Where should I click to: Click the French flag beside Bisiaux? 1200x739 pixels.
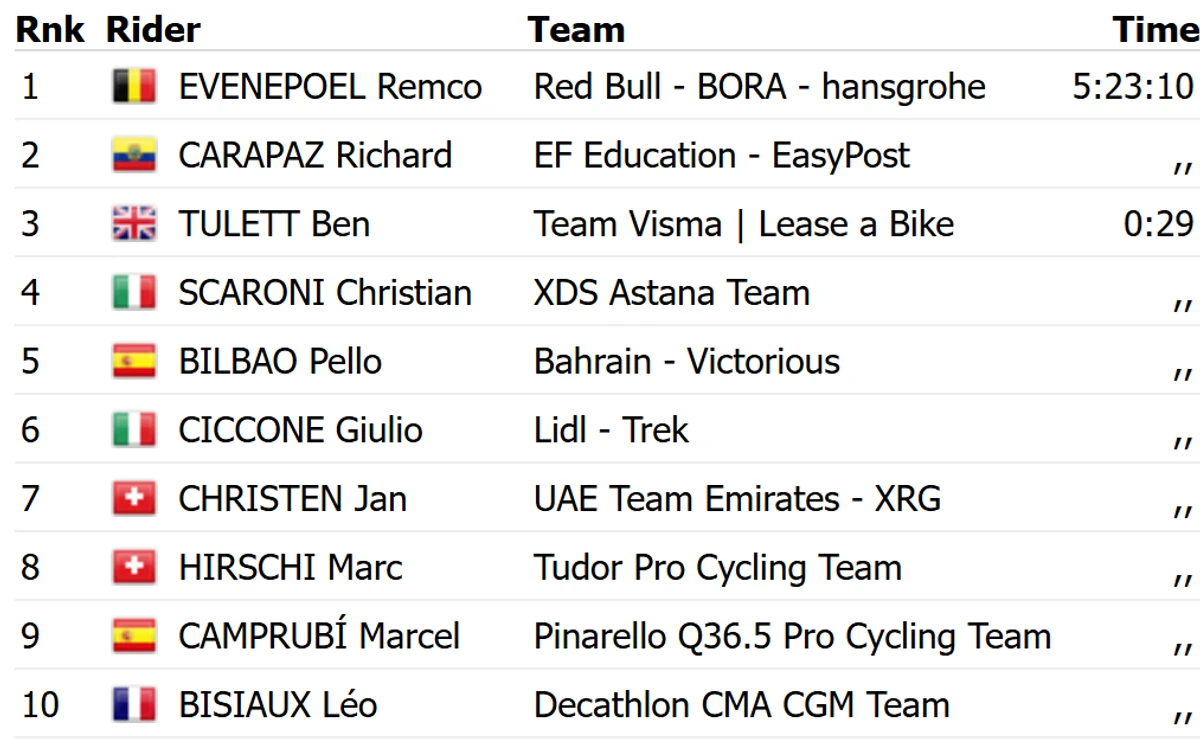134,705
